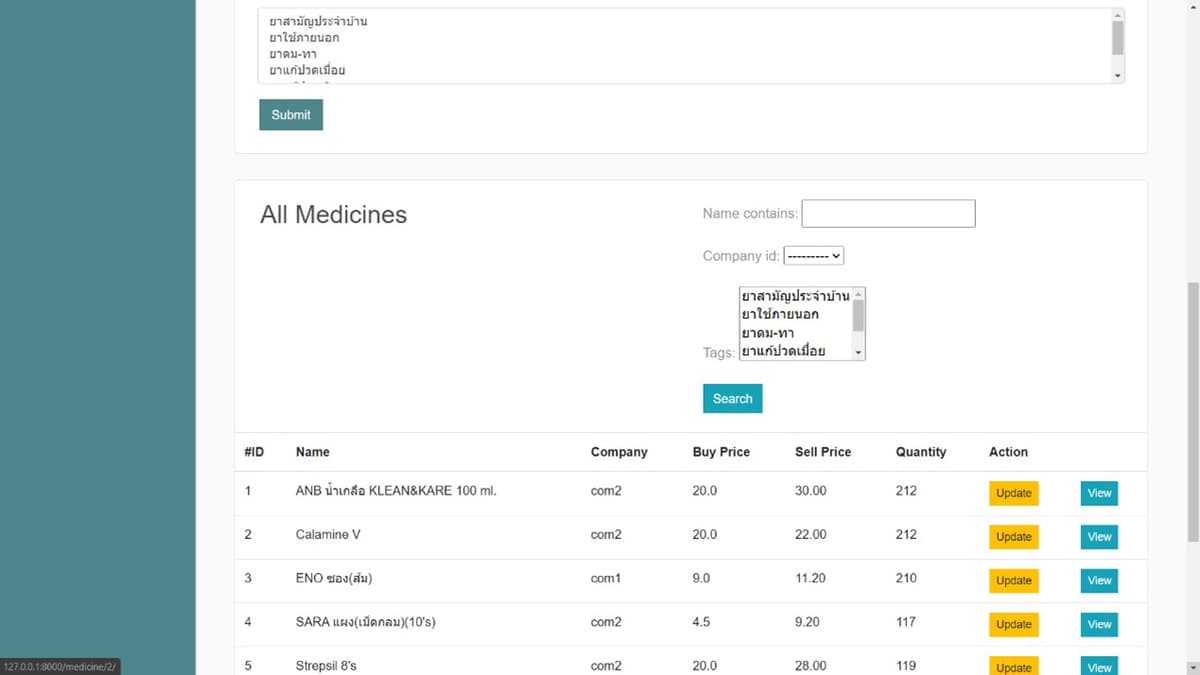The image size is (1200, 675).
Task: Focus the Name contains text field
Action: pyautogui.click(x=888, y=213)
